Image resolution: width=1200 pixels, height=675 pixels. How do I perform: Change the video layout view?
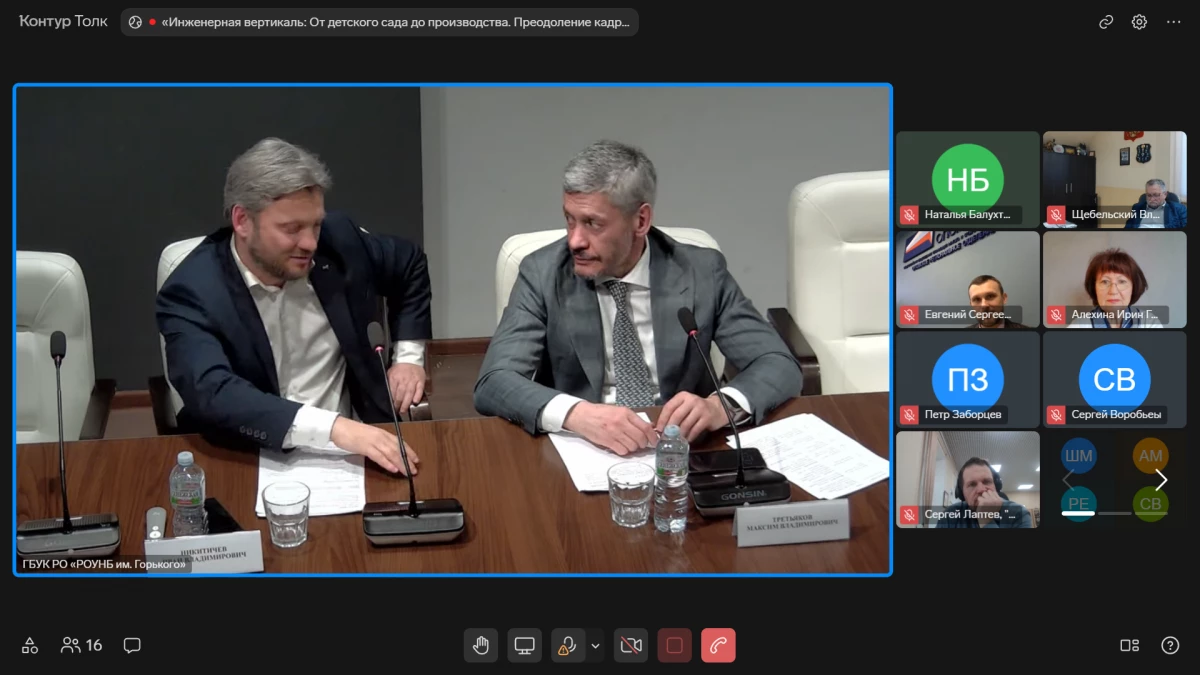click(1129, 645)
